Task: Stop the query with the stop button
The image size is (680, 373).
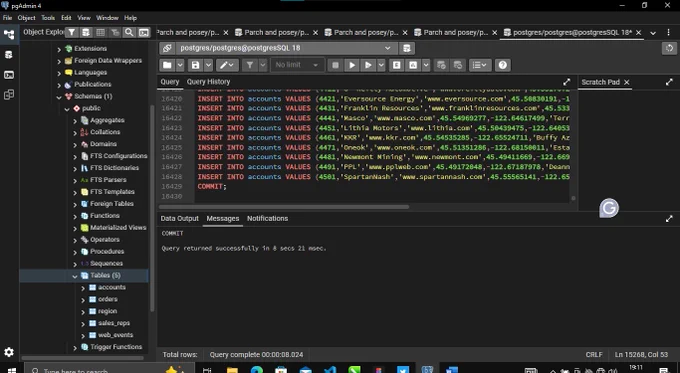Action: [335, 65]
